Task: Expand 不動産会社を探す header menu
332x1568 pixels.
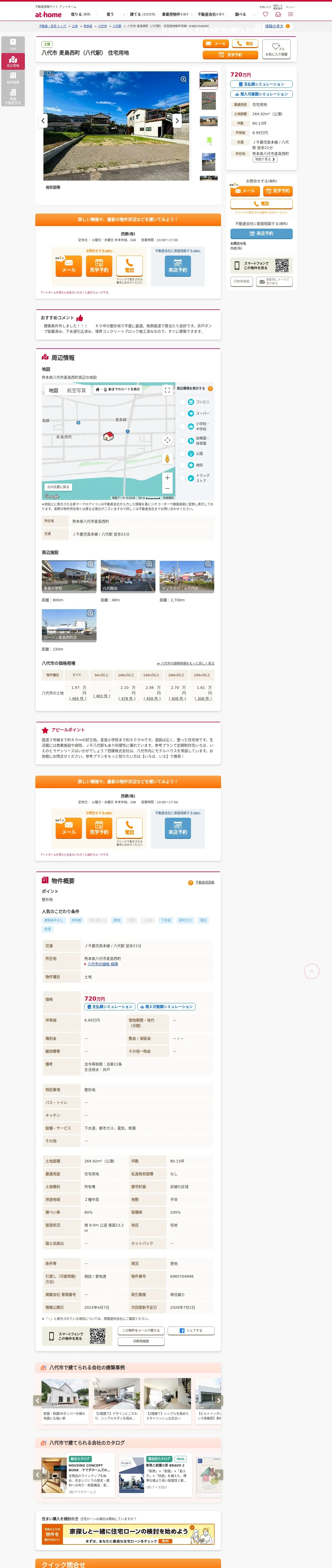Action: point(211,14)
